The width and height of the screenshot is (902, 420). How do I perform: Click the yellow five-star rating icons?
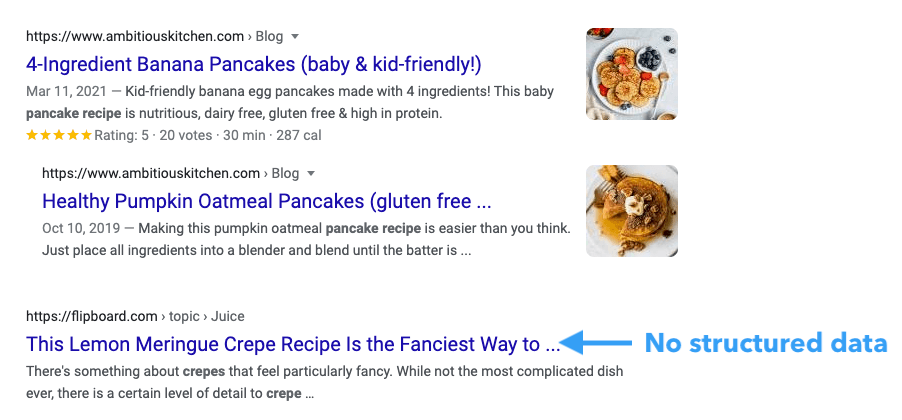pyautogui.click(x=59, y=136)
